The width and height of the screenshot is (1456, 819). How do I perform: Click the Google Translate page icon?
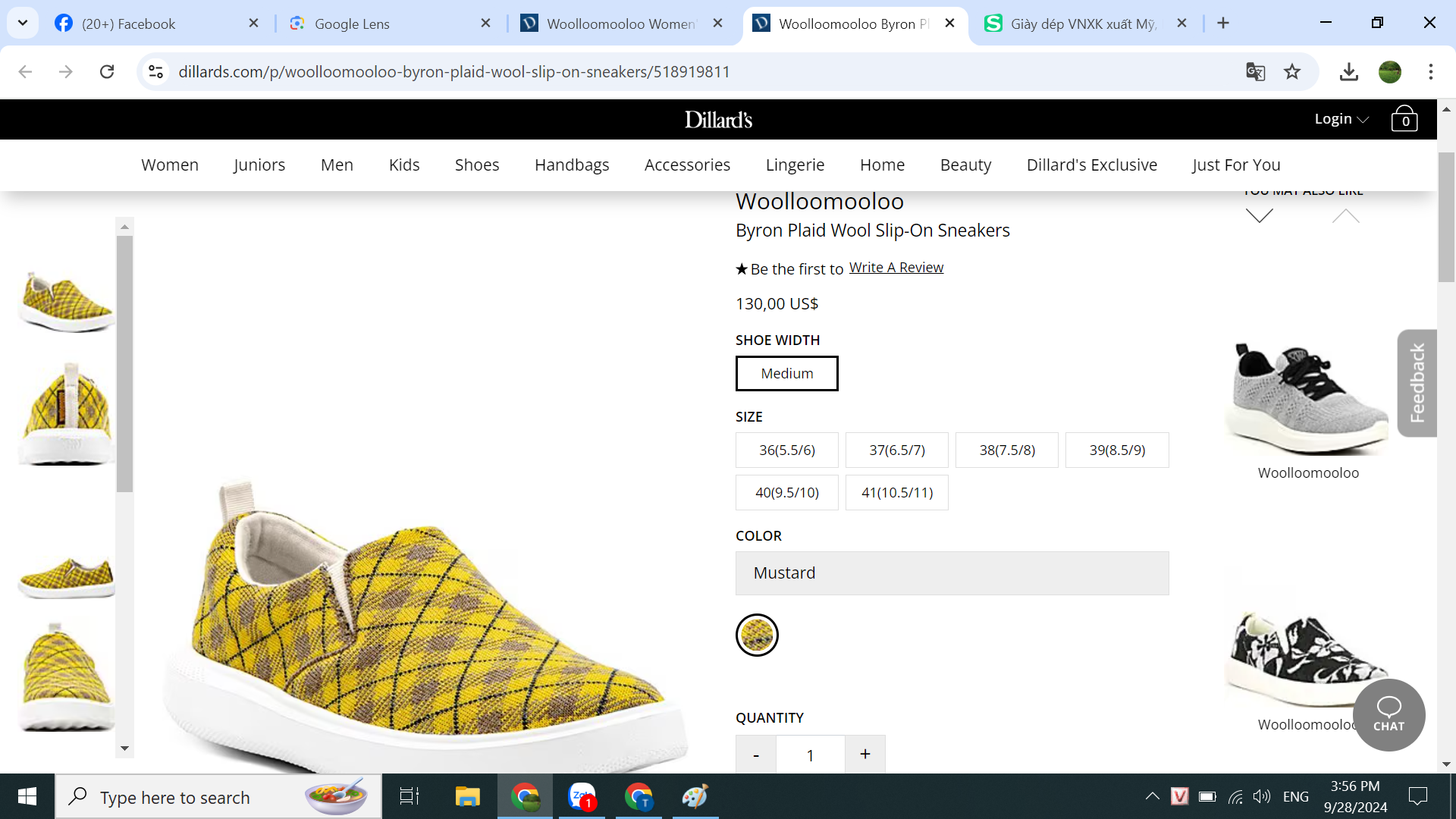pos(1255,71)
